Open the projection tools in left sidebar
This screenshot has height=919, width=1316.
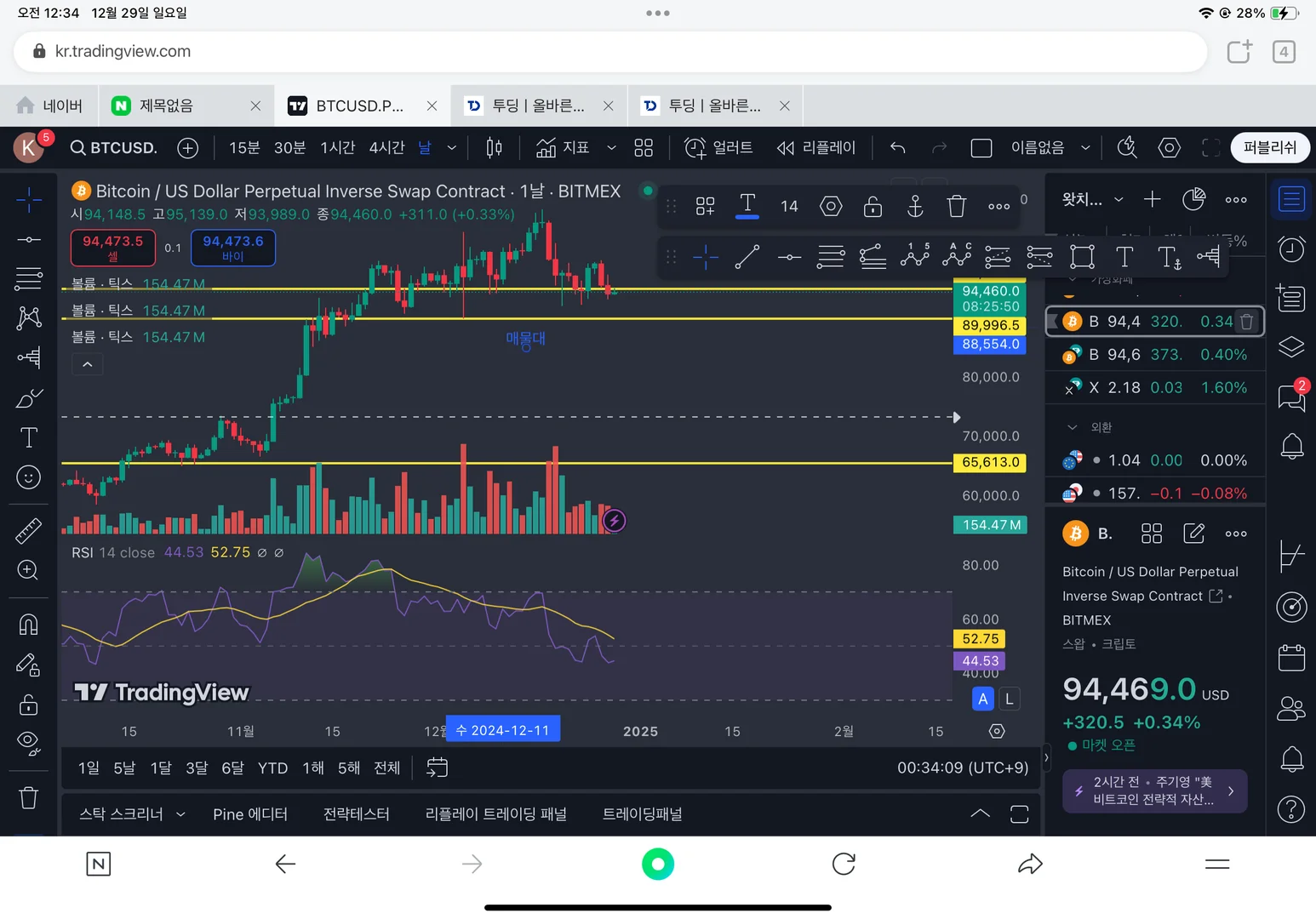(29, 357)
